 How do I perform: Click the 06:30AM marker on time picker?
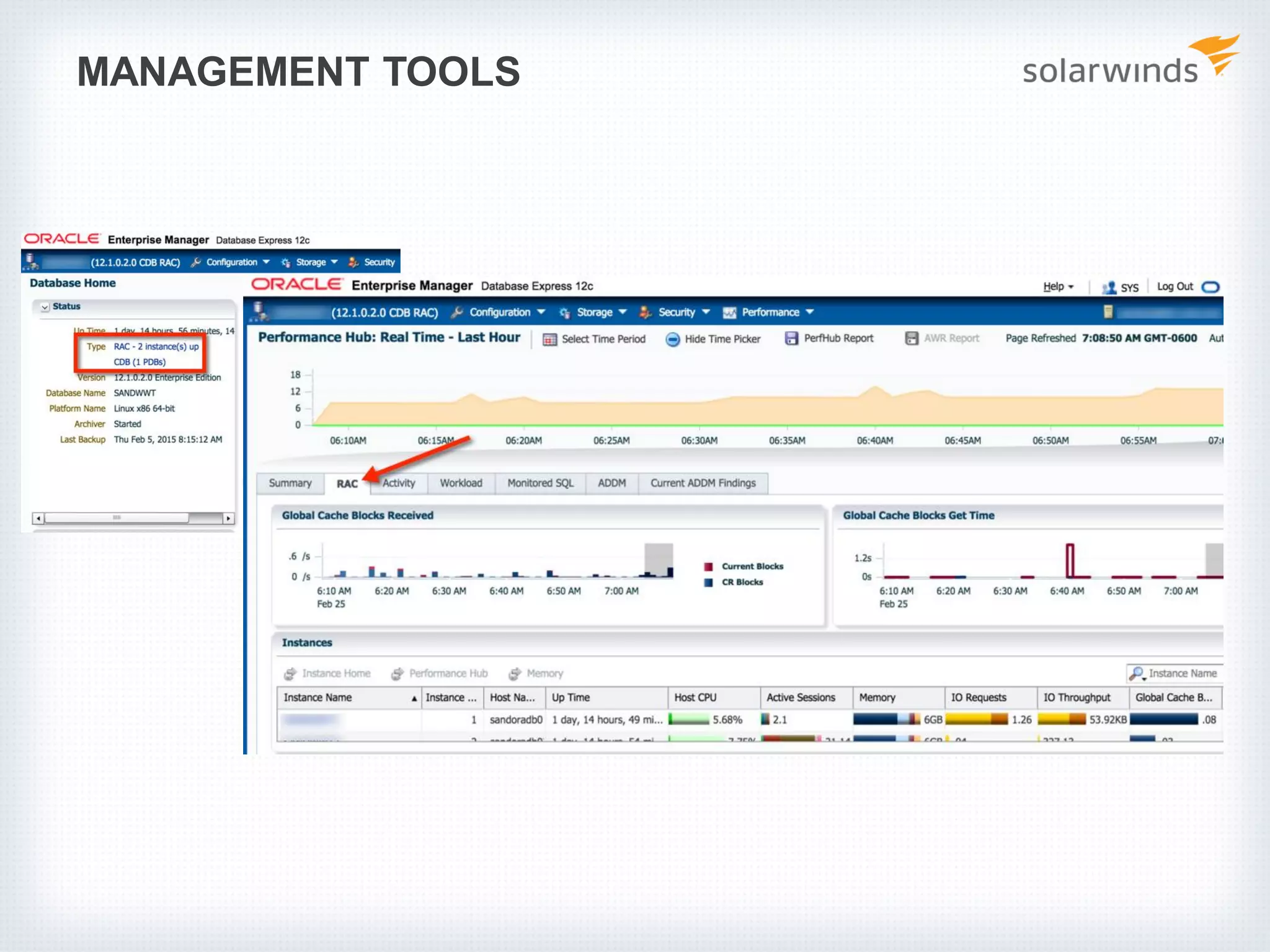tap(699, 441)
